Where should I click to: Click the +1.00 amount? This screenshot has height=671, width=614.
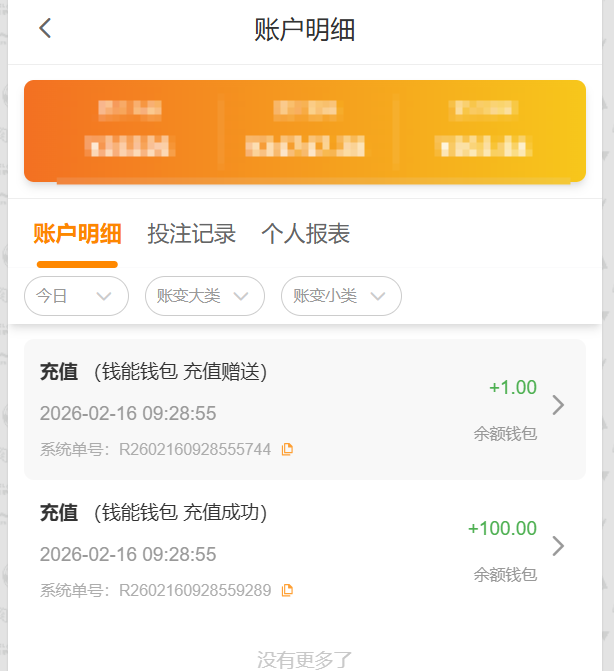coord(513,388)
